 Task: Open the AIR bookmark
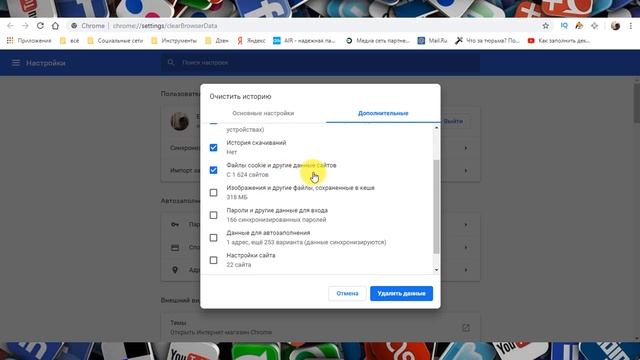[x=304, y=41]
